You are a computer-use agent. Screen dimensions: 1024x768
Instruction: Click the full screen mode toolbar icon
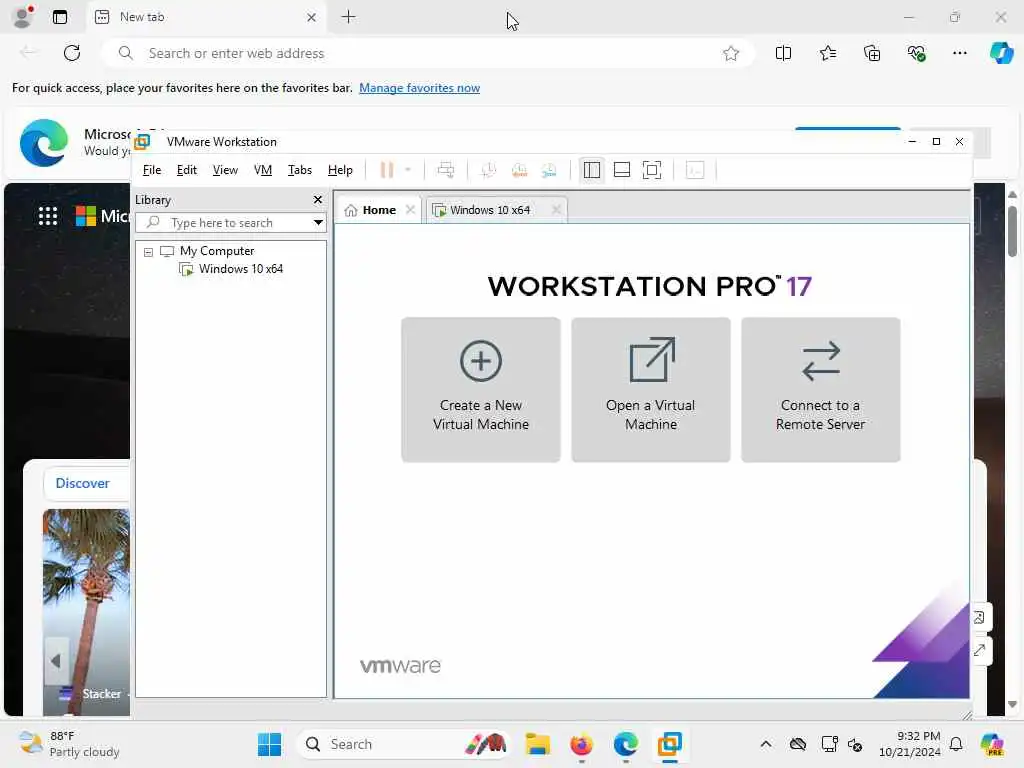coord(652,170)
